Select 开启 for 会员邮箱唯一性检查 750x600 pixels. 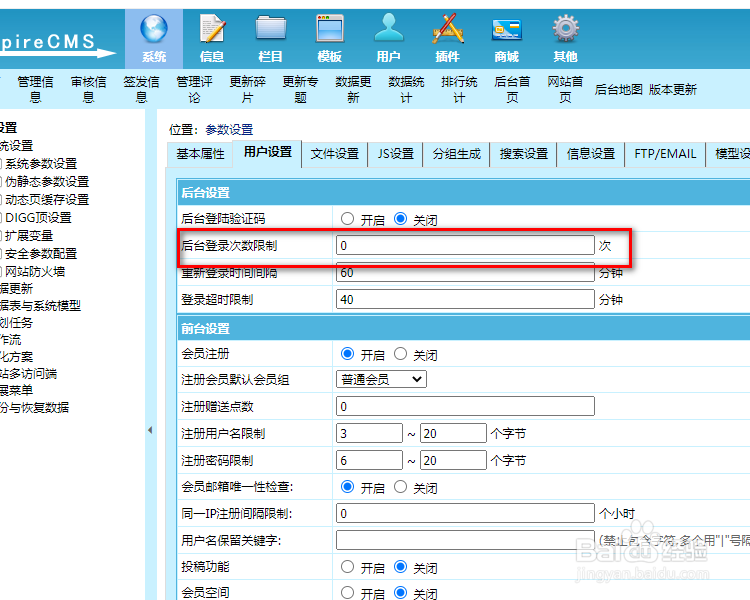[347, 487]
